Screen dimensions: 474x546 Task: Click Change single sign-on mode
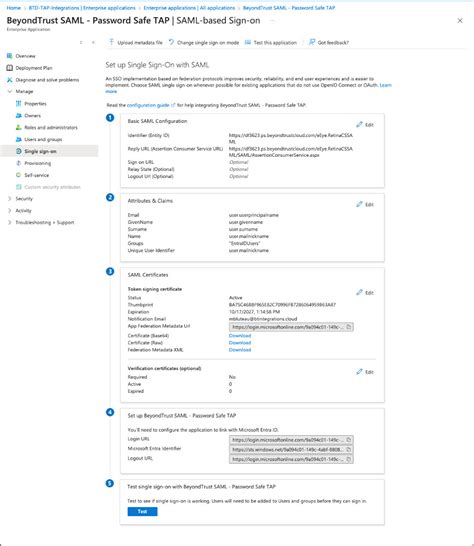[x=204, y=42]
